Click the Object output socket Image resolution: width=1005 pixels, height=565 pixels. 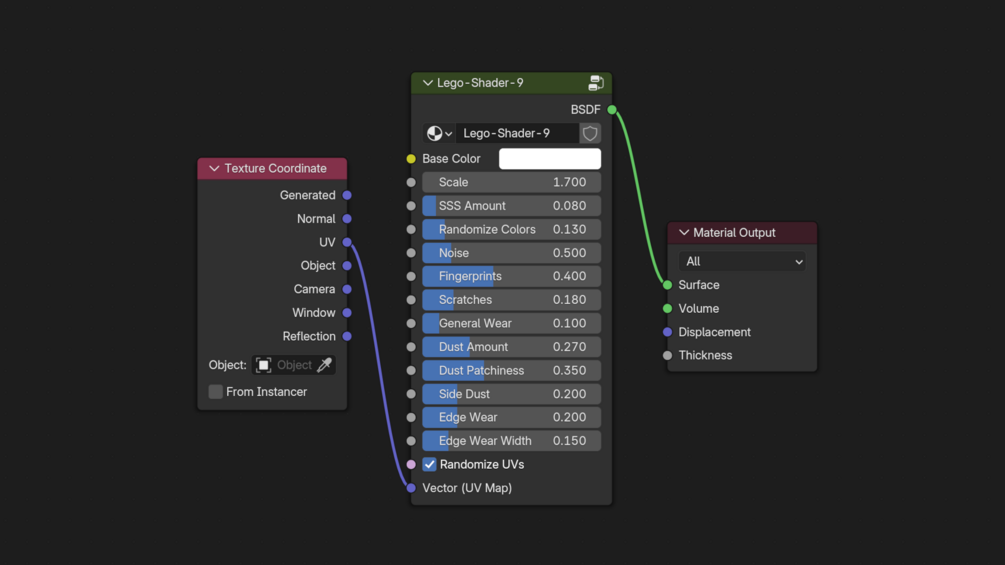pyautogui.click(x=347, y=266)
